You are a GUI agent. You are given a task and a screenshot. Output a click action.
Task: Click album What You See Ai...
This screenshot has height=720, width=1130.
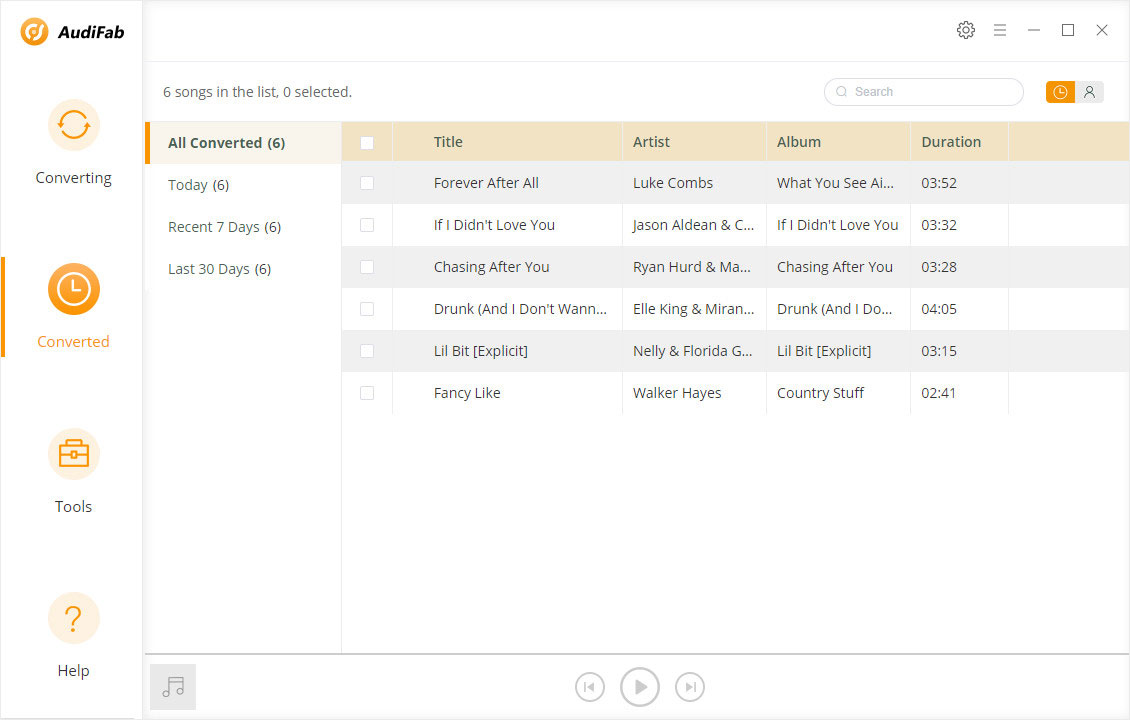pyautogui.click(x=835, y=183)
